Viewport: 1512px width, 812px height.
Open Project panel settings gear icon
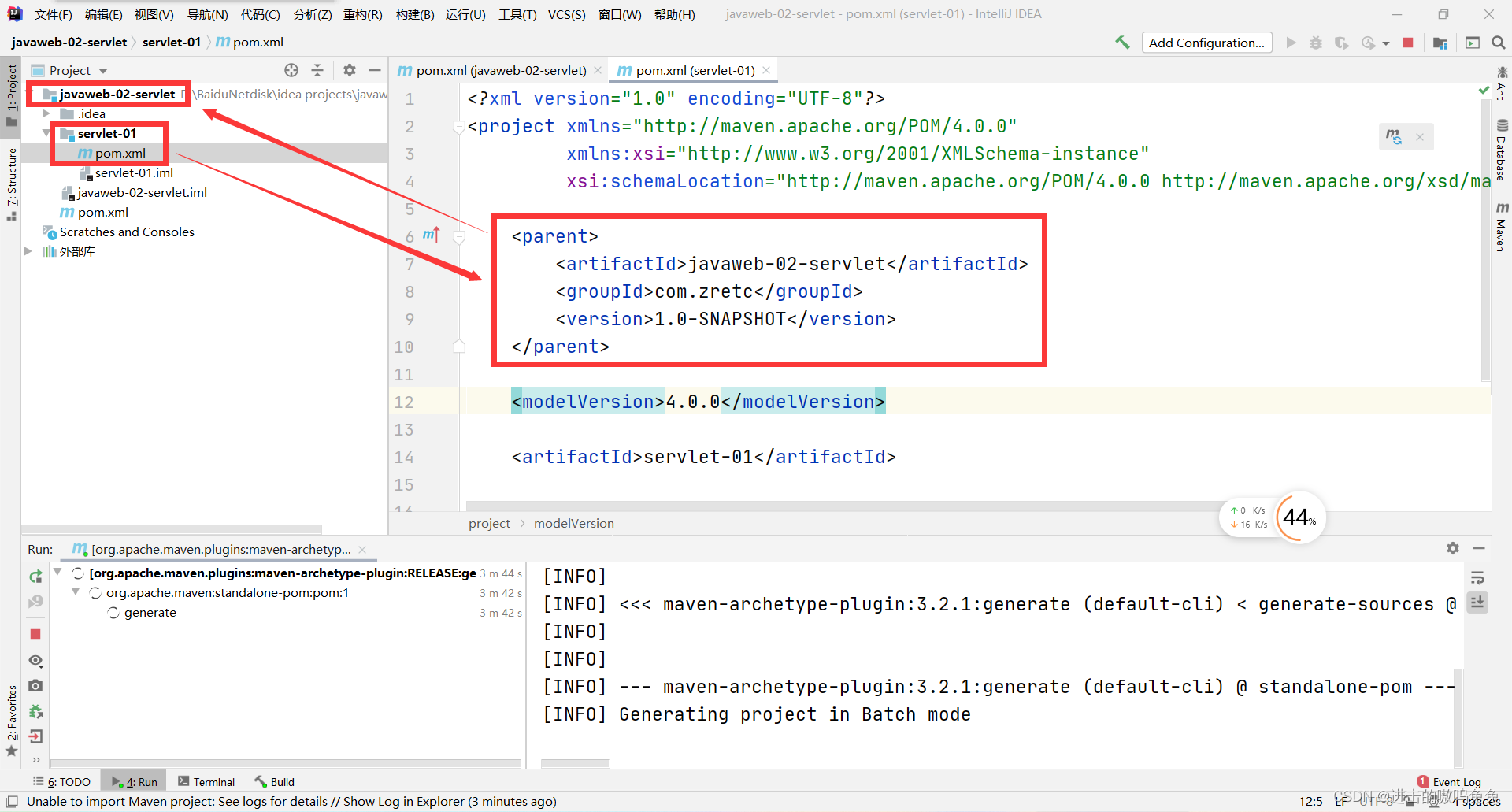349,70
